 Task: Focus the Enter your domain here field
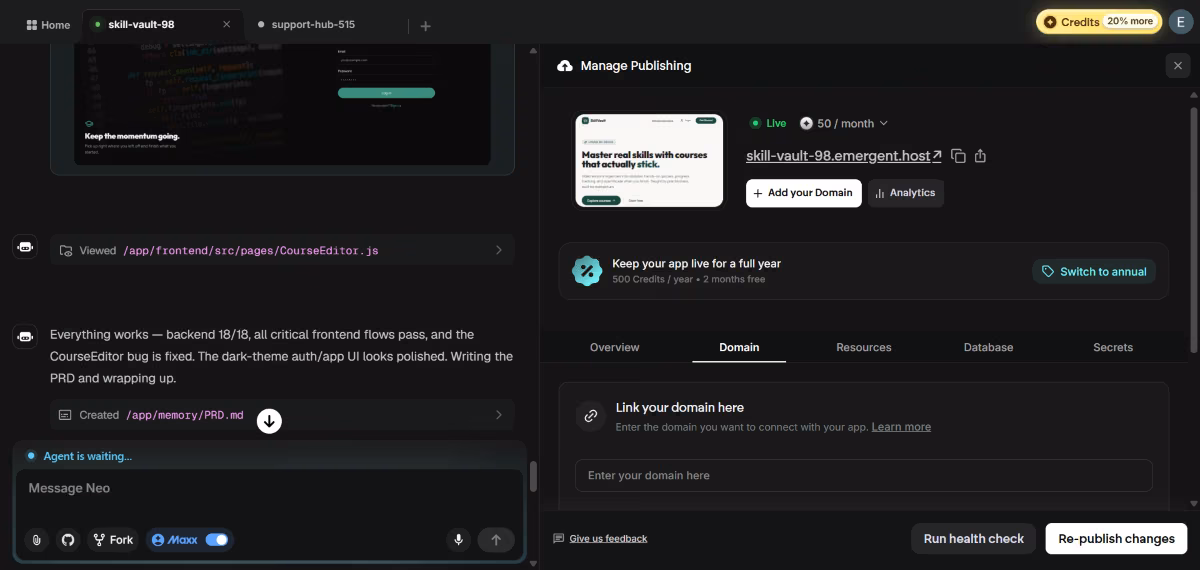pos(864,475)
